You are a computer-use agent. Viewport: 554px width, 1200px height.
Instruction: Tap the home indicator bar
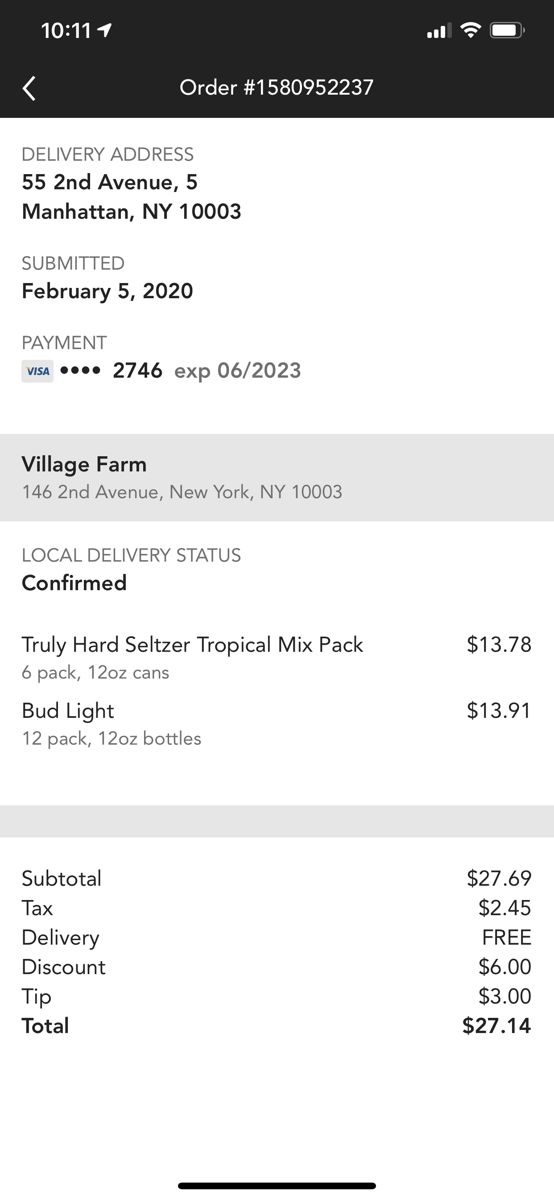[277, 1186]
